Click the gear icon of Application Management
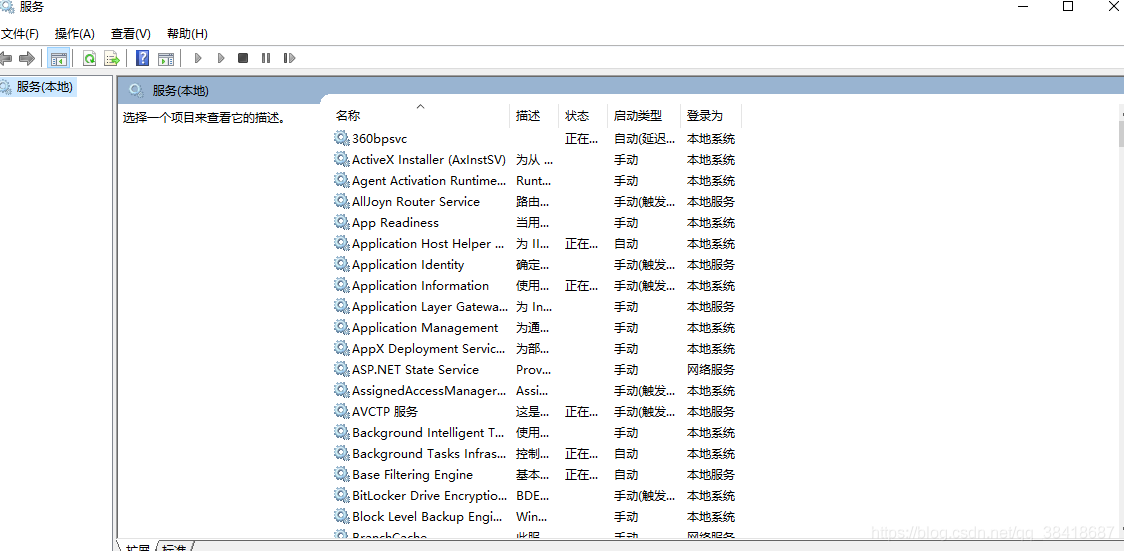1124x551 pixels. (x=341, y=327)
